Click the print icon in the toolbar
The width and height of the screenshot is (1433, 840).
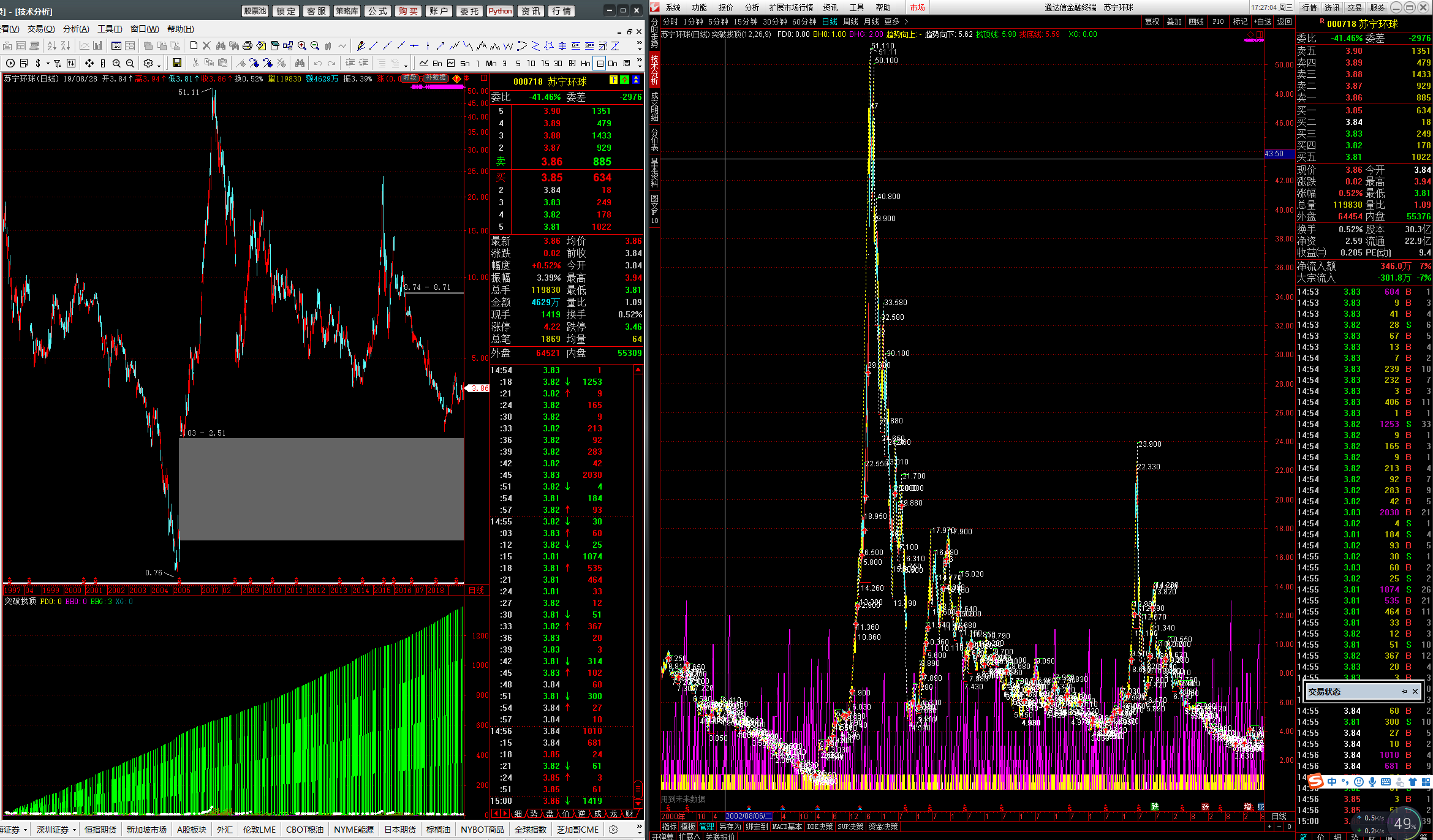click(248, 46)
